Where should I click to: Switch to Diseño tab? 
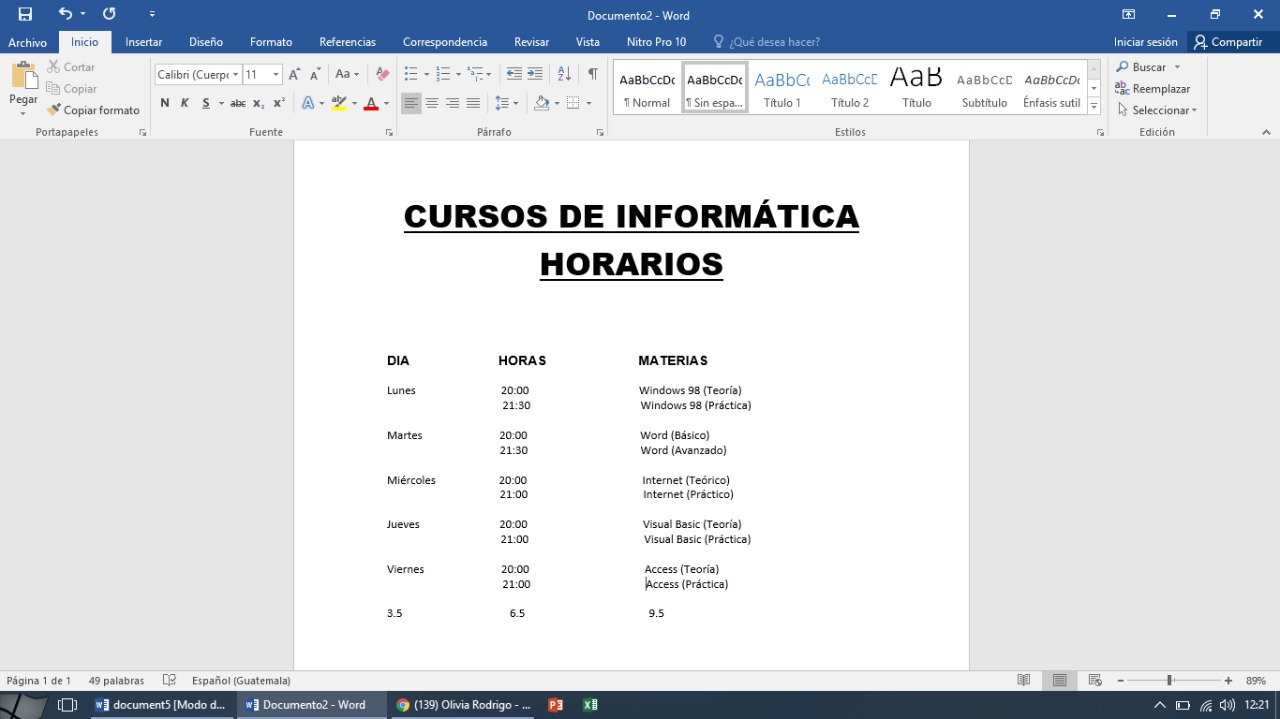click(206, 42)
